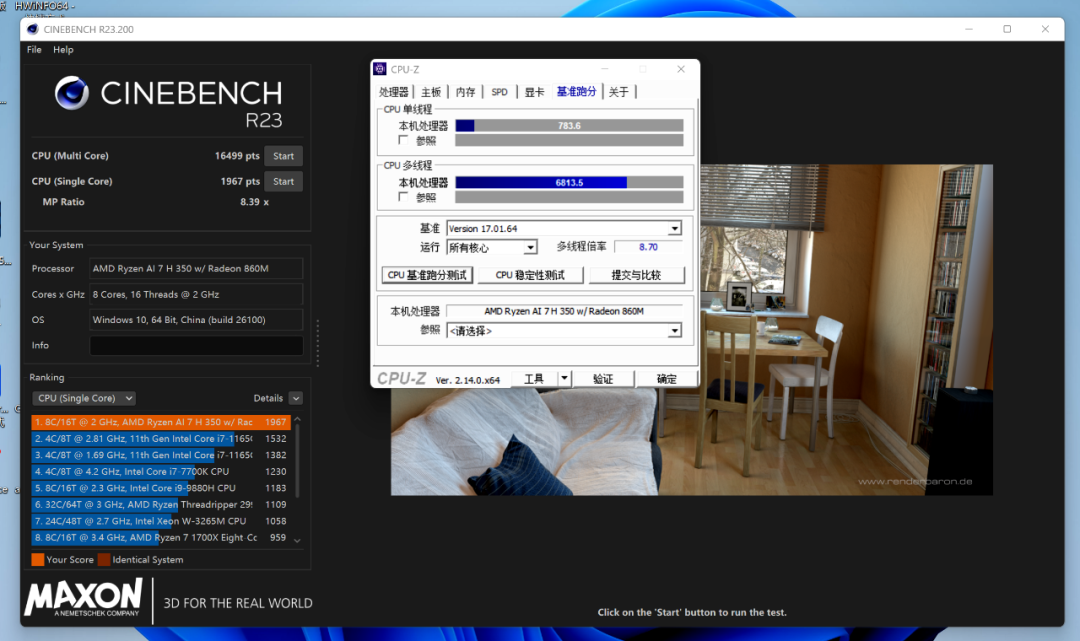Click the ranking list scroll-down arrow
This screenshot has height=641, width=1080.
[298, 540]
